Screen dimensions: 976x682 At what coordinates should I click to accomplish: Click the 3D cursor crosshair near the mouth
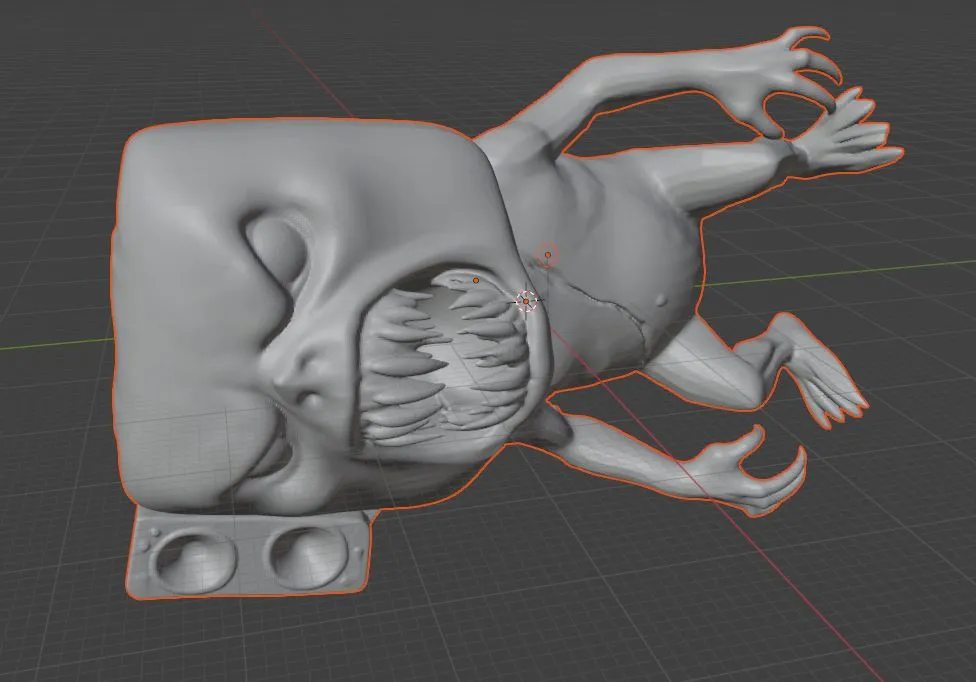tap(526, 302)
